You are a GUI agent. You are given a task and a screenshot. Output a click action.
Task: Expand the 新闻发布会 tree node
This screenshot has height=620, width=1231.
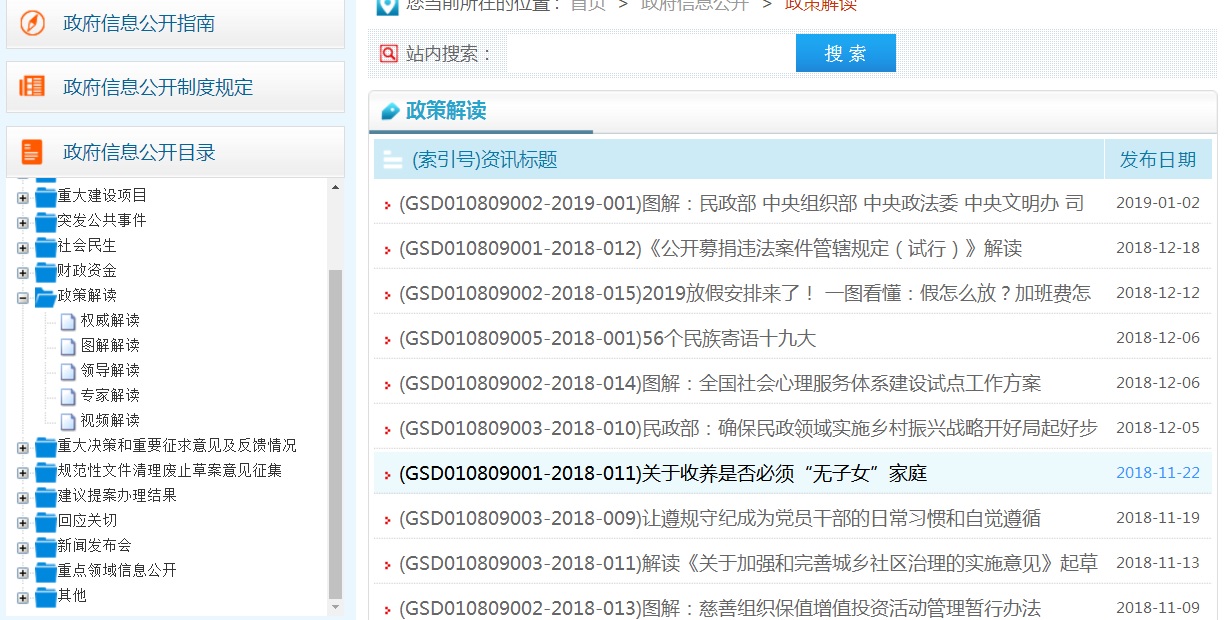click(23, 546)
